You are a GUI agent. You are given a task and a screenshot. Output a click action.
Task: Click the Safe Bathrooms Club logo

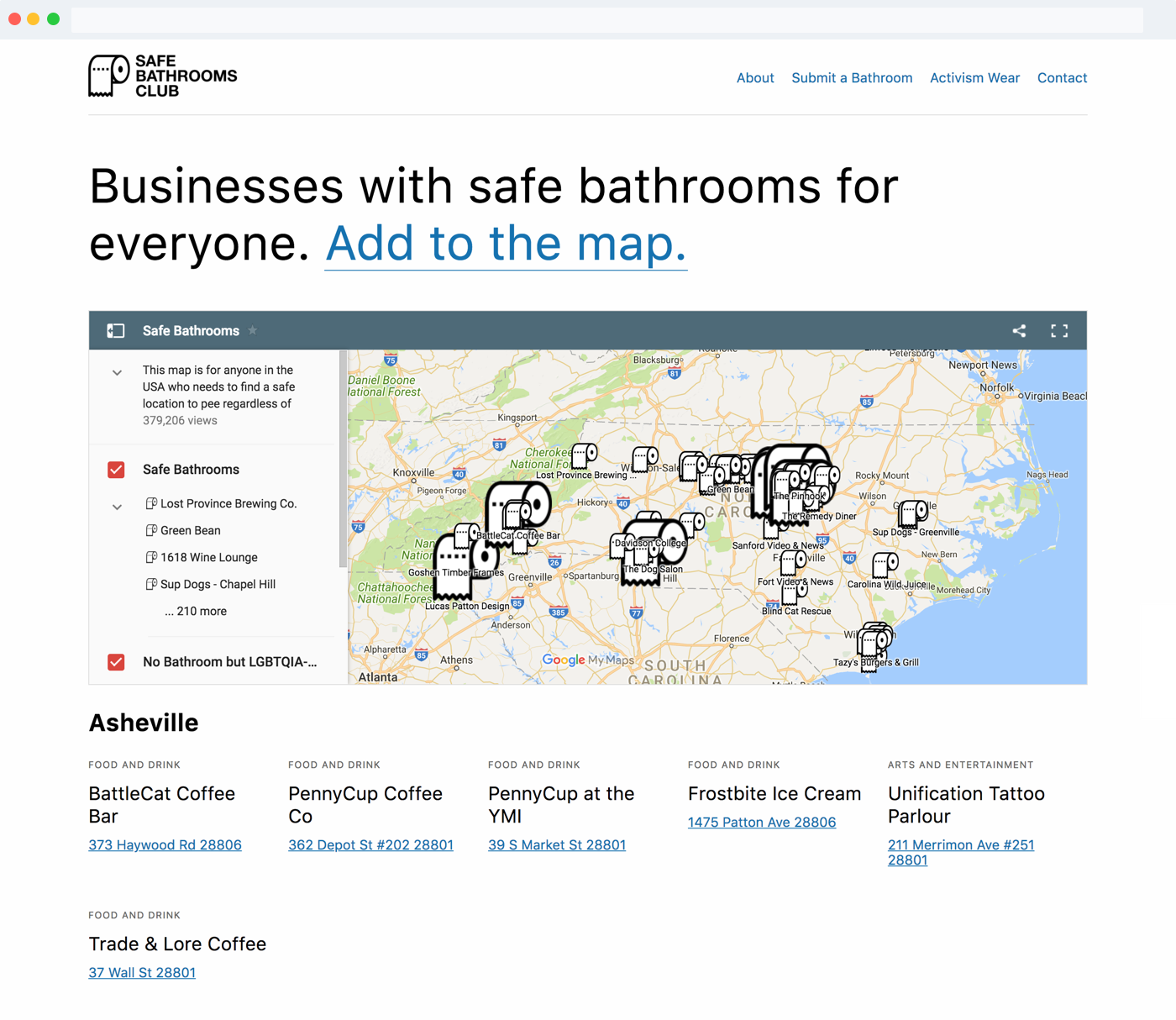coord(163,76)
